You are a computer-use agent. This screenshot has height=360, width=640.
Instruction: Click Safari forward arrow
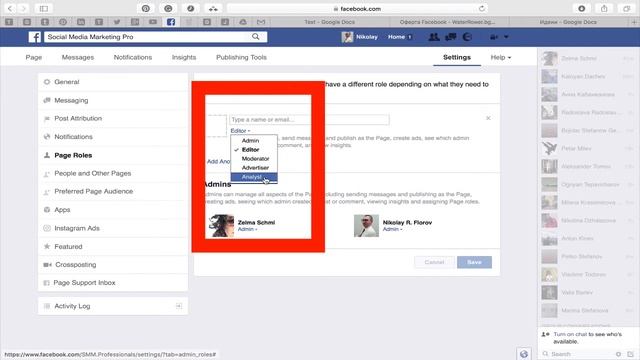click(x=23, y=8)
